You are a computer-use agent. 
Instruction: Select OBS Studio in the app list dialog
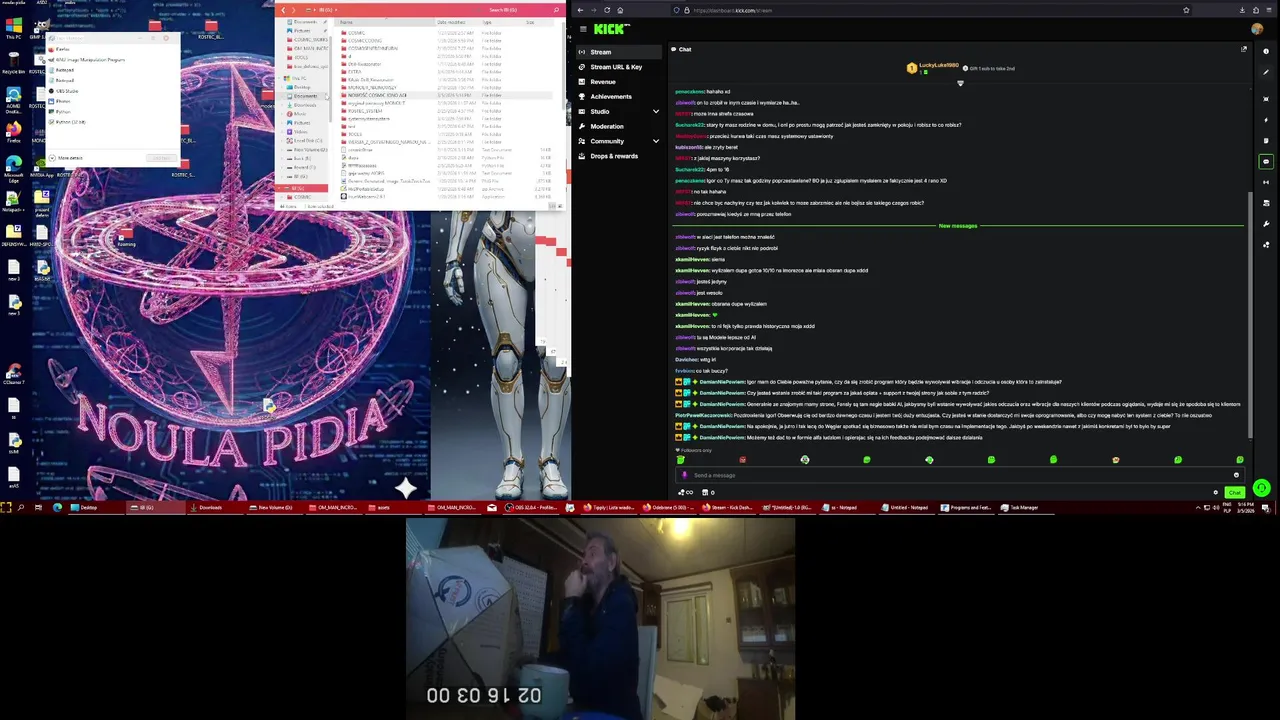[x=67, y=91]
